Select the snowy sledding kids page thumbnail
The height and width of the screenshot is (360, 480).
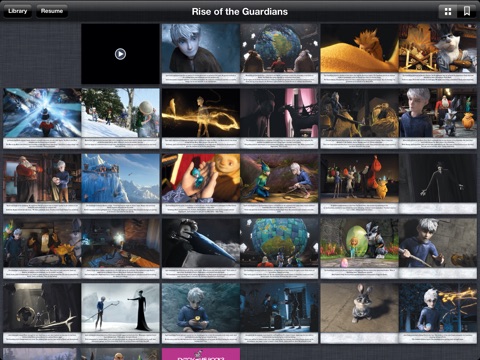120,118
